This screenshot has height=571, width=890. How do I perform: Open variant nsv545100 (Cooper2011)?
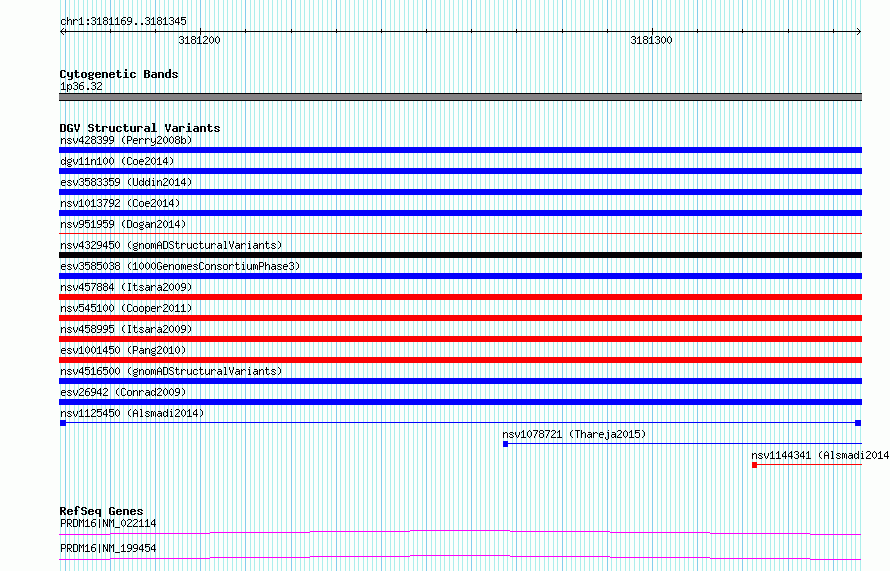click(x=126, y=308)
